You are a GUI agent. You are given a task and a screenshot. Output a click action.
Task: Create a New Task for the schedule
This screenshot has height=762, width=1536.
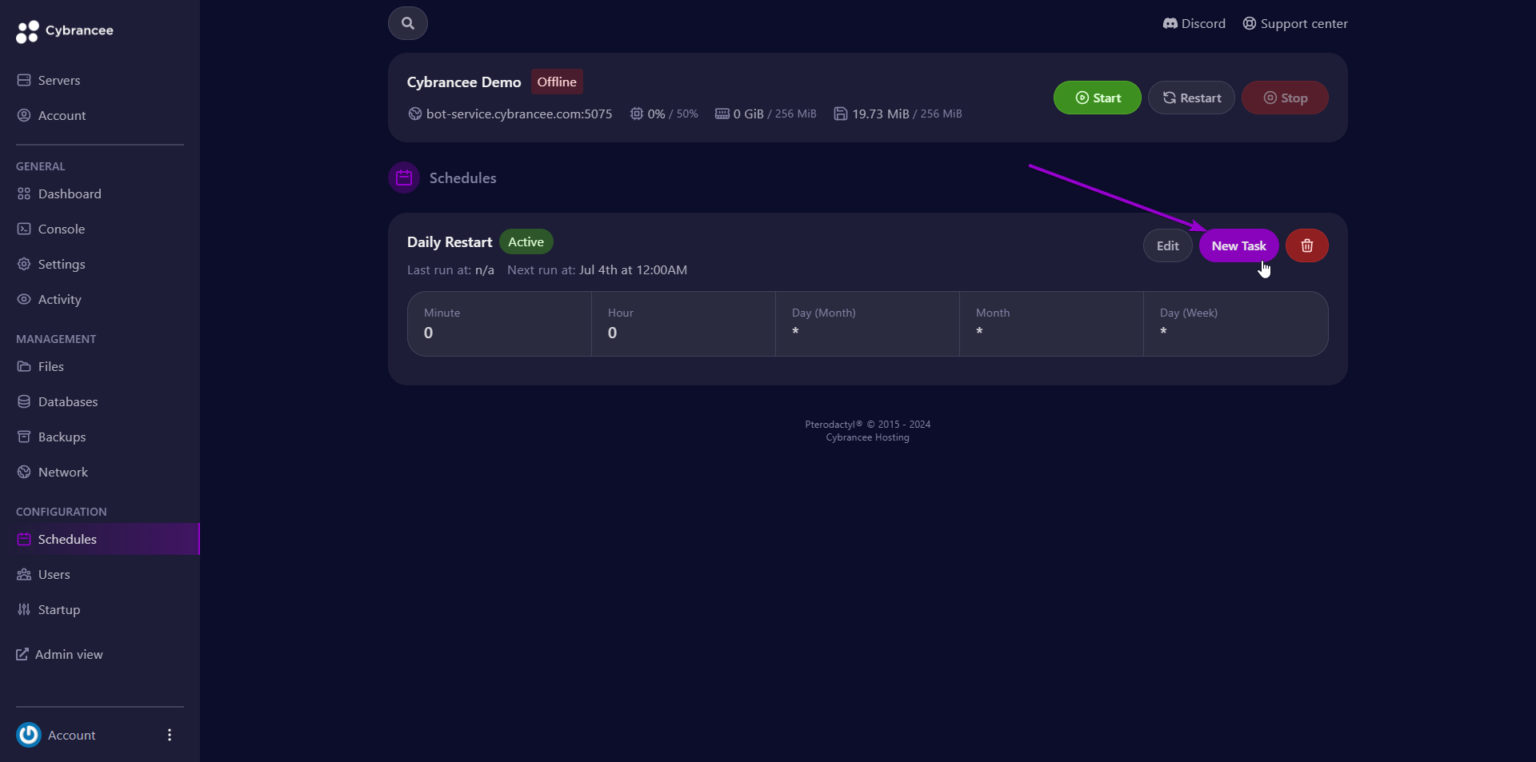(x=1239, y=245)
